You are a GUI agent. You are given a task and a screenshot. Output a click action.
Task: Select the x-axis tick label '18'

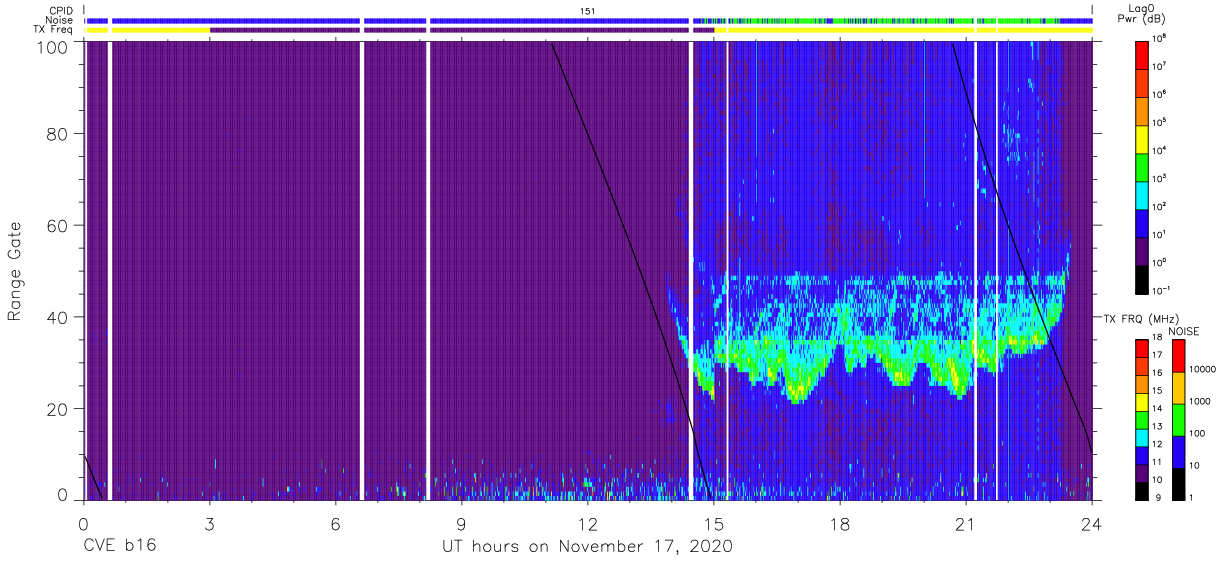point(840,522)
